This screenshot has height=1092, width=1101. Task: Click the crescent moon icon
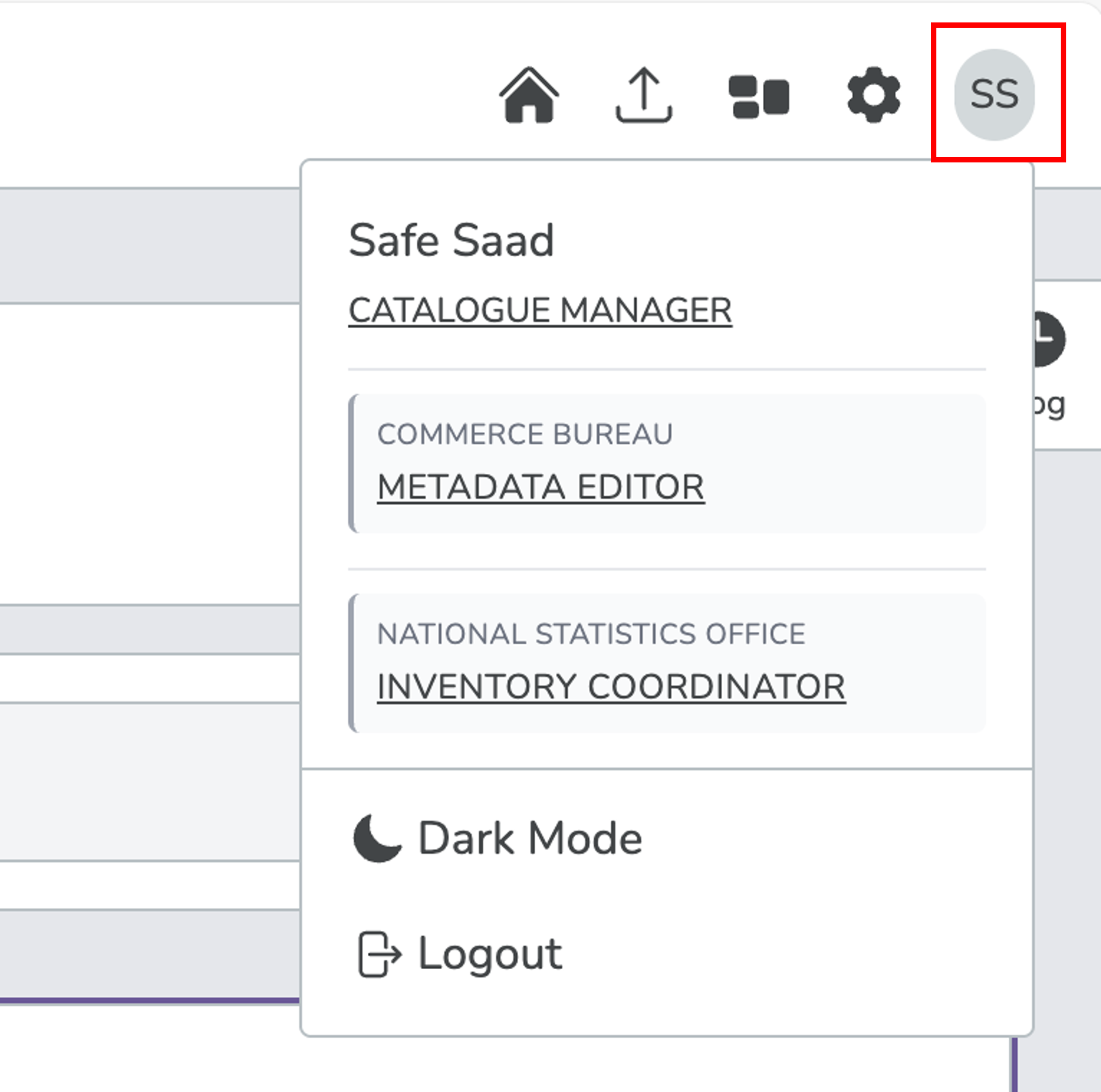click(x=377, y=838)
